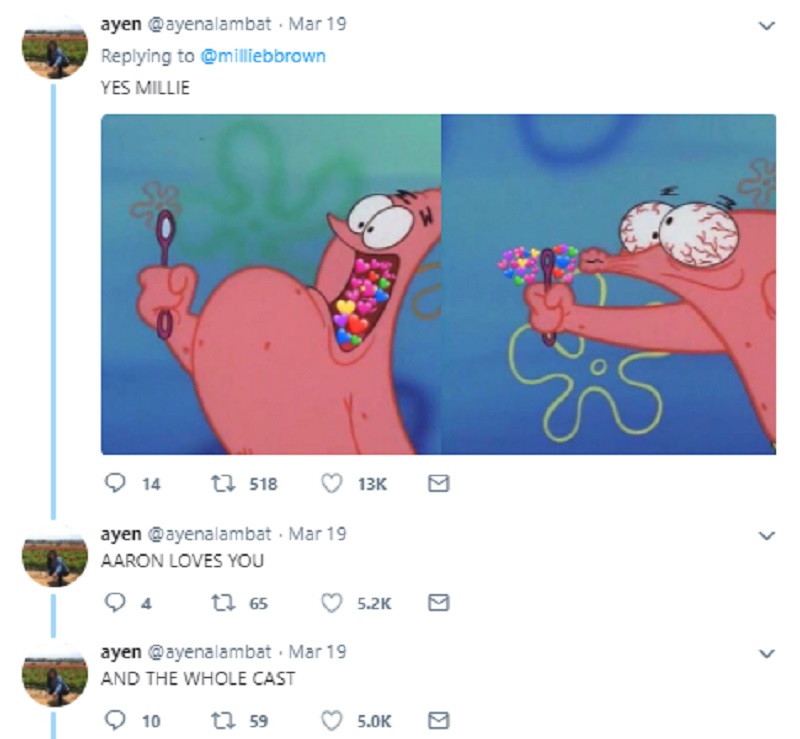Like the AND THE WHOLE CAST tweet

[x=331, y=720]
